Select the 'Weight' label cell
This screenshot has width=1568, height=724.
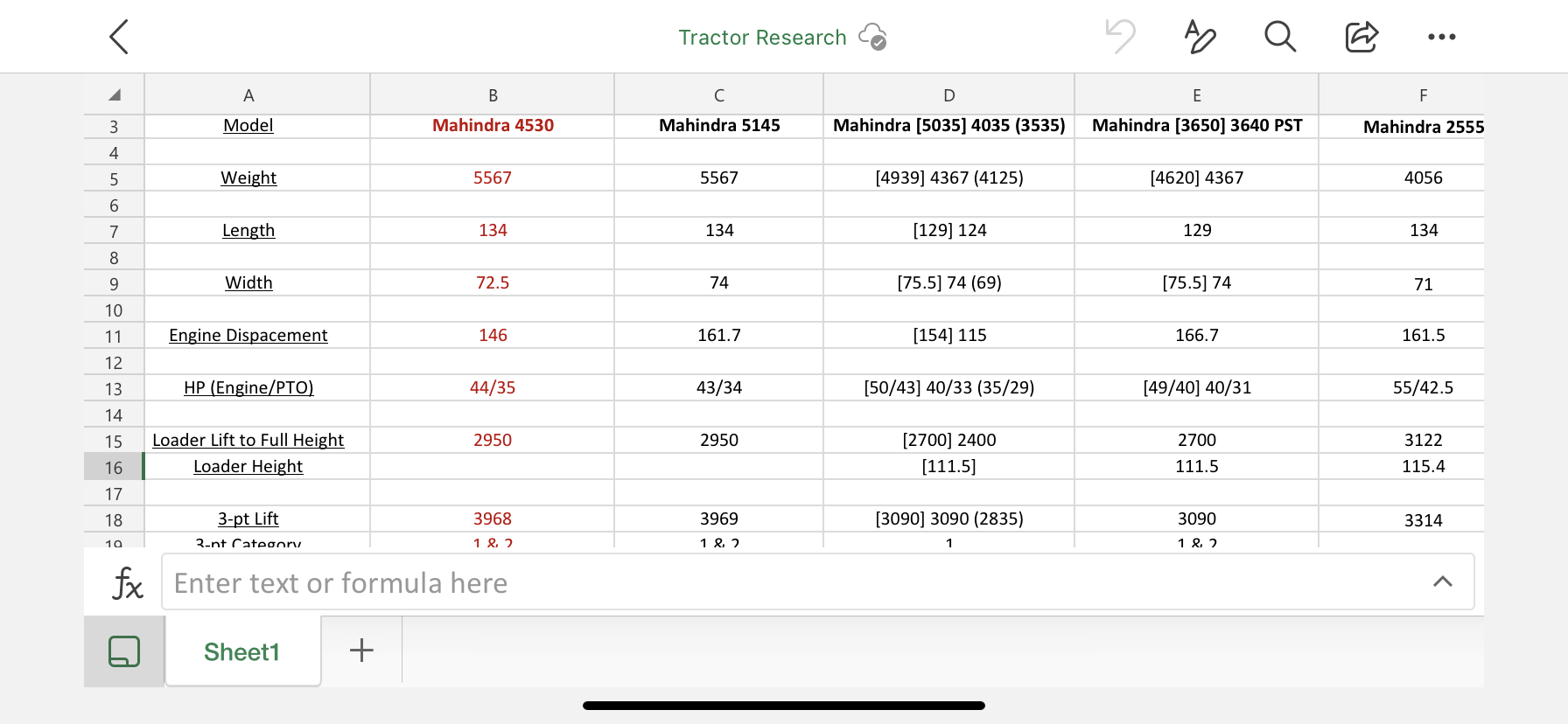(x=257, y=178)
